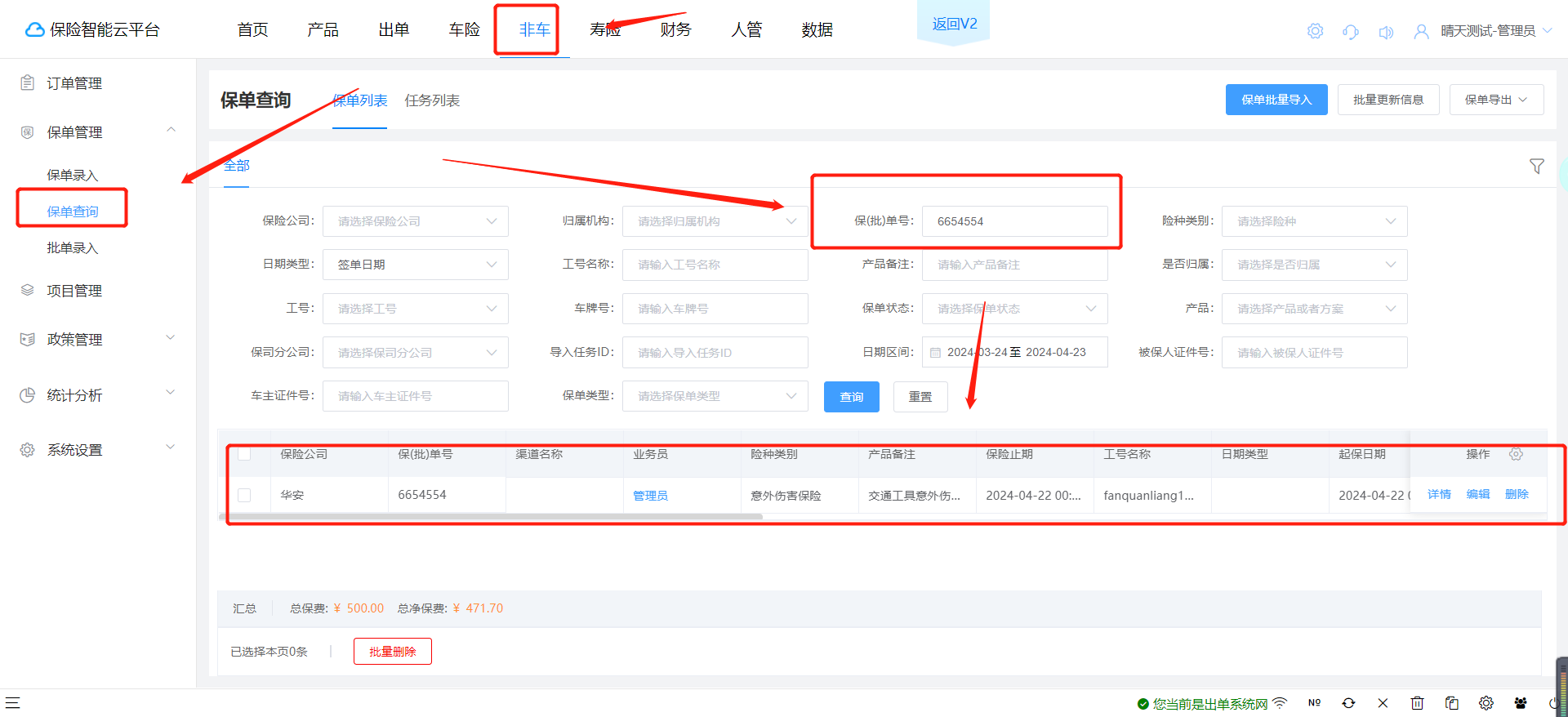1568x717 pixels.
Task: Open the 归属机构 dropdown
Action: (715, 221)
